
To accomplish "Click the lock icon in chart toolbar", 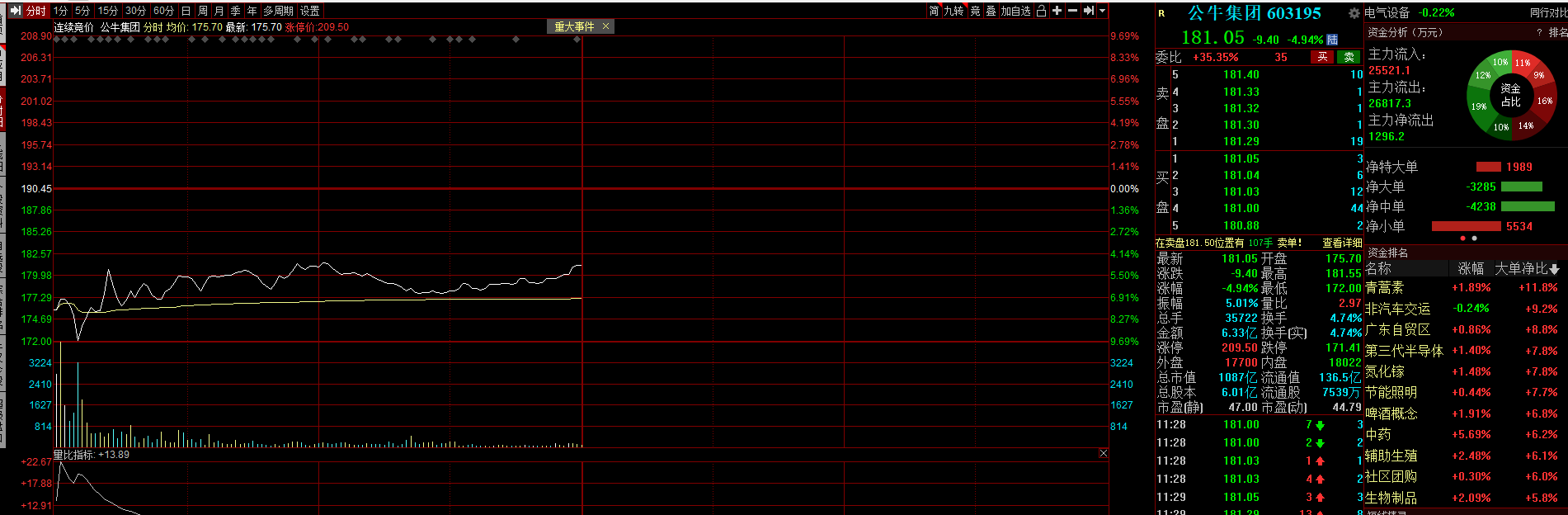I will pyautogui.click(x=1041, y=11).
